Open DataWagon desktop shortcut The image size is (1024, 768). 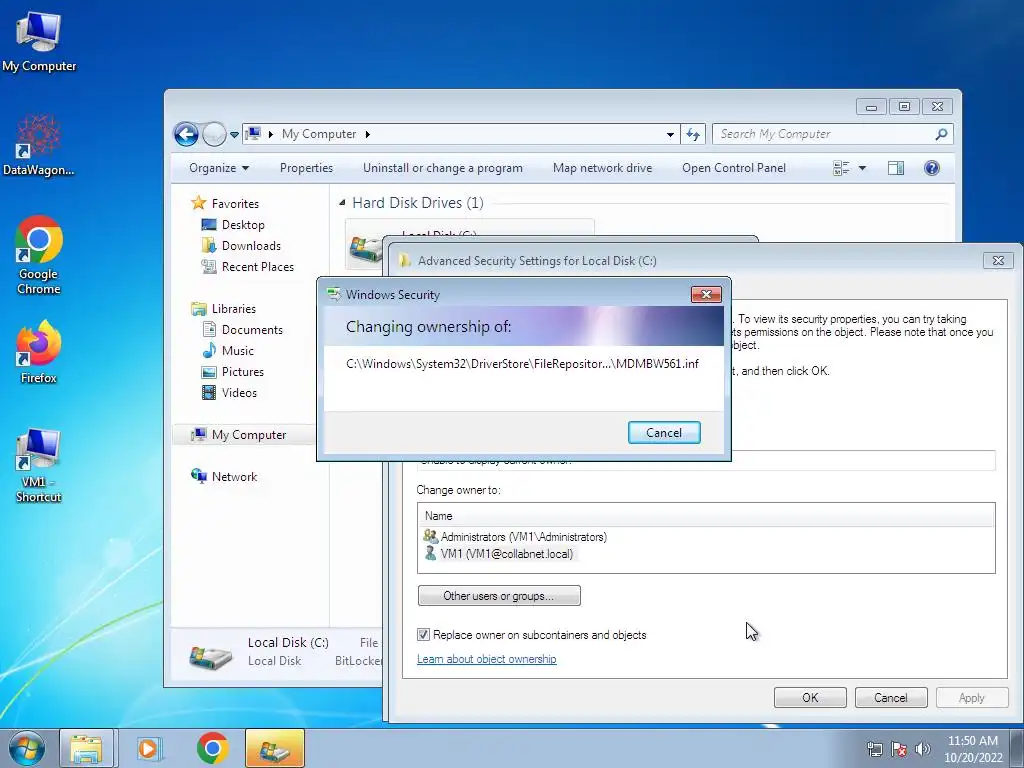point(39,145)
